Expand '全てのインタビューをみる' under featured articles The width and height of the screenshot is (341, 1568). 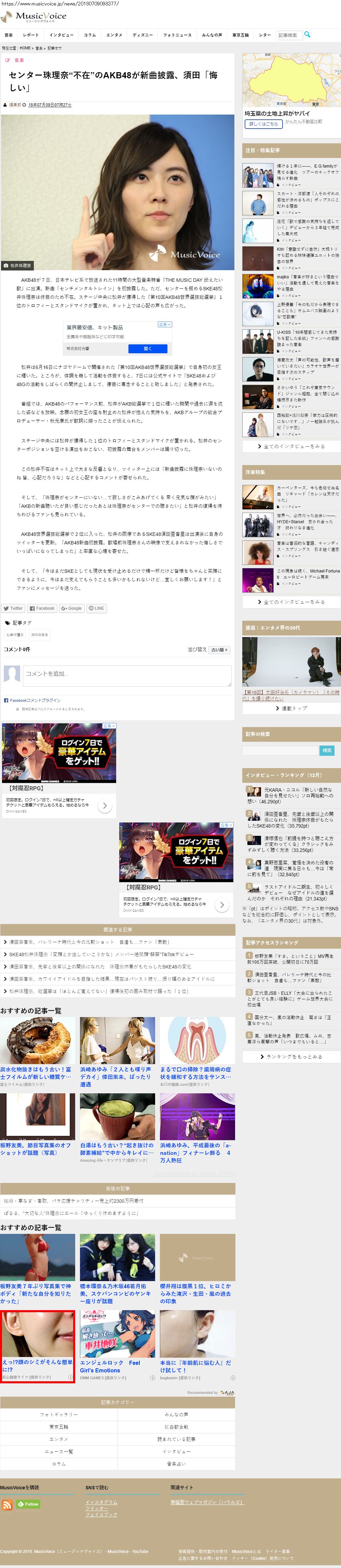(291, 446)
